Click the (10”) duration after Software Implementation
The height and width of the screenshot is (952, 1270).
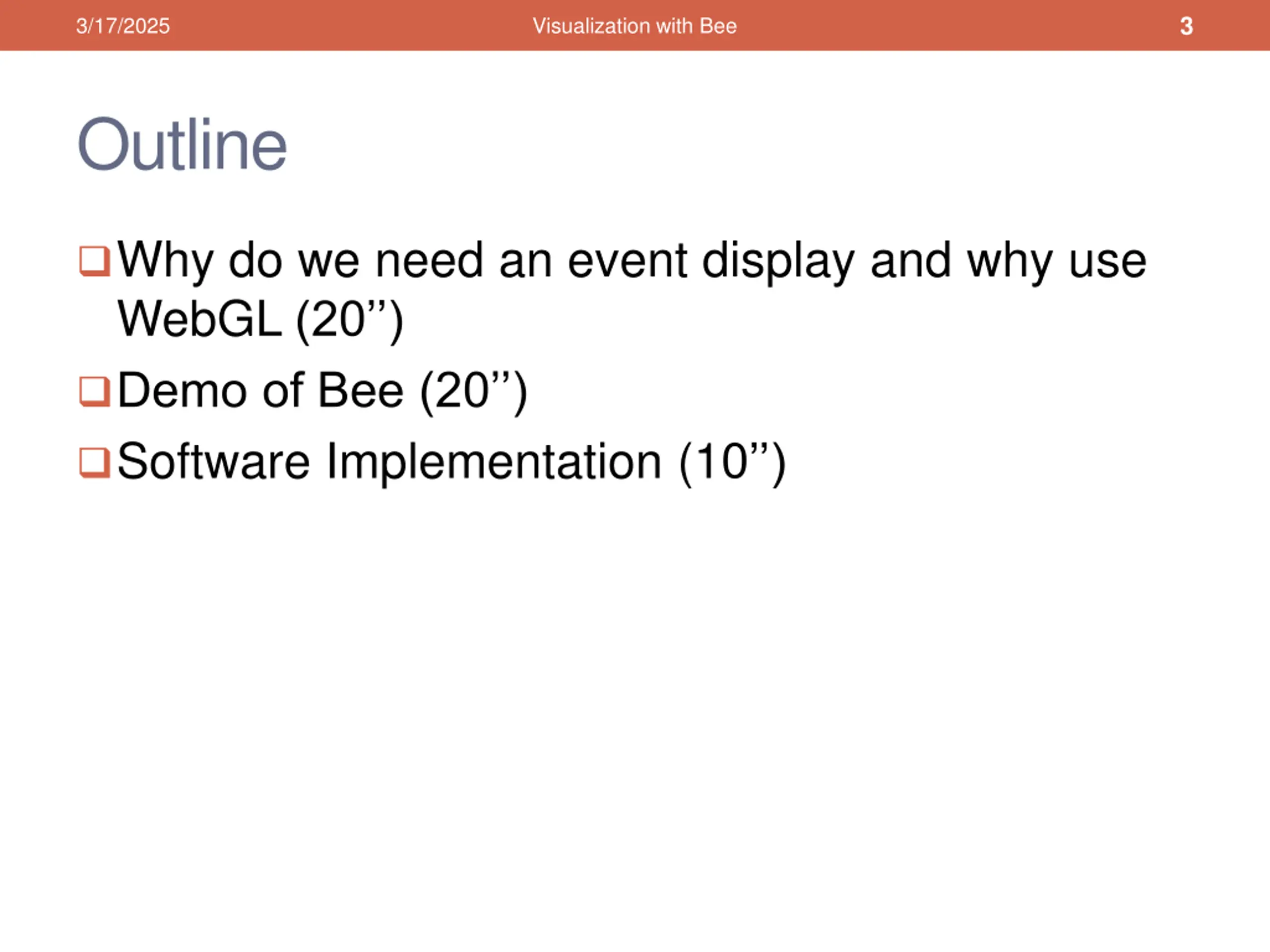click(x=731, y=462)
